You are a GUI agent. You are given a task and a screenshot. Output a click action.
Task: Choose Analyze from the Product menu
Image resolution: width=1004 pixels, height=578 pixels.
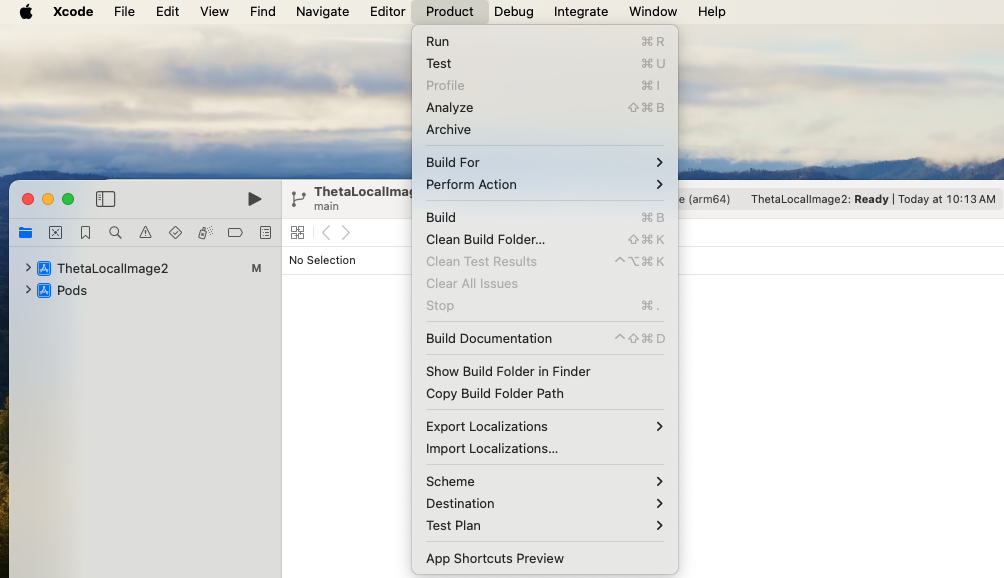click(545, 108)
